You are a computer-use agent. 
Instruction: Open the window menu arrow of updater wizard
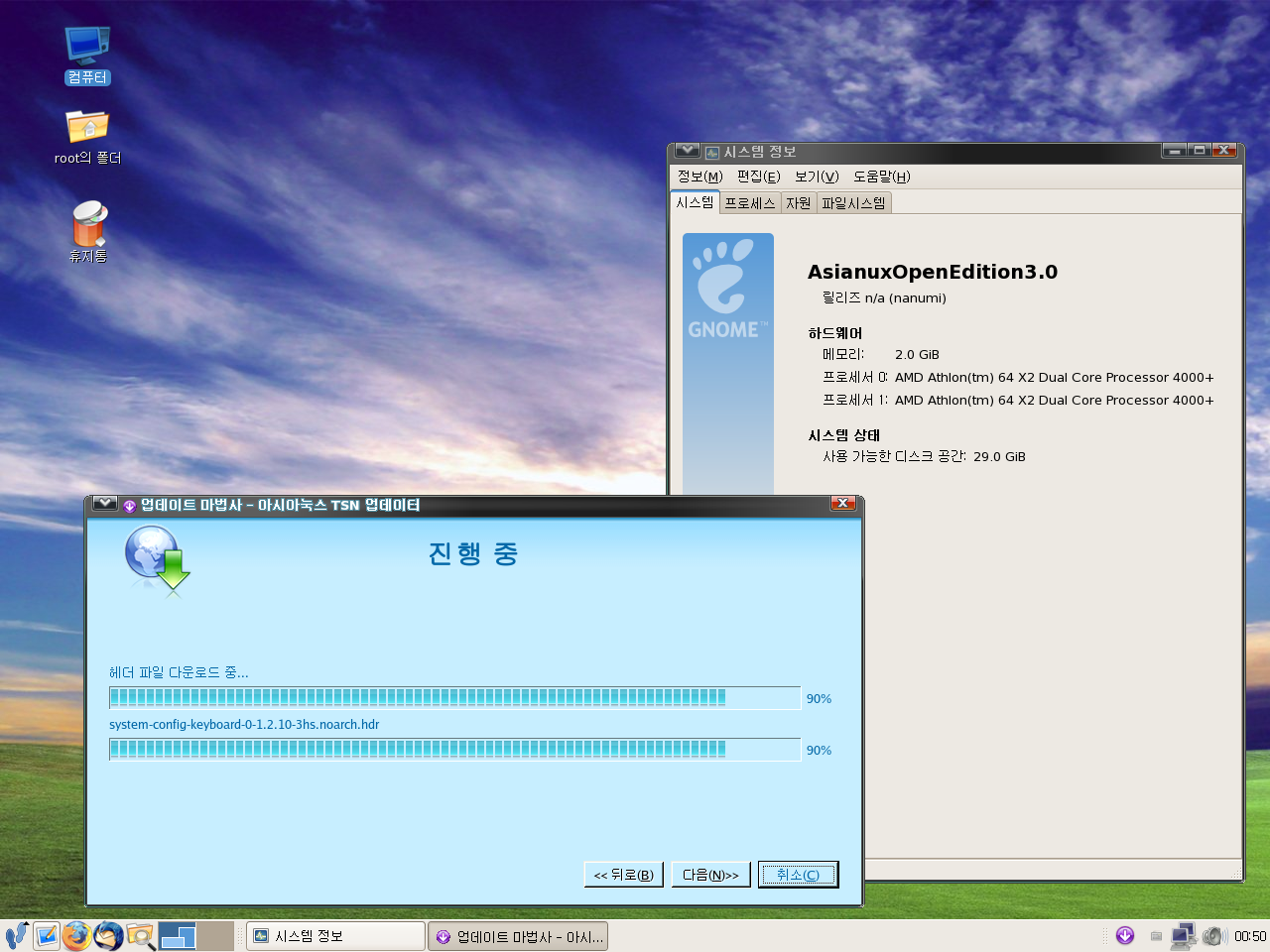click(x=105, y=504)
